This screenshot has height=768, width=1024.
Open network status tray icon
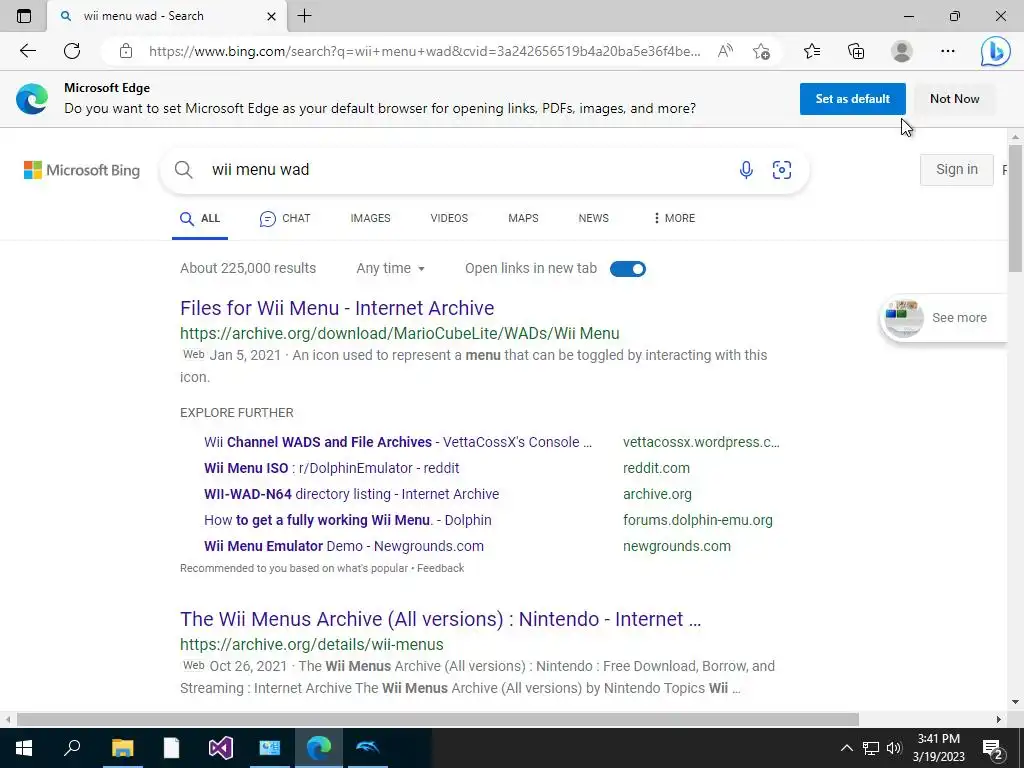[871, 748]
